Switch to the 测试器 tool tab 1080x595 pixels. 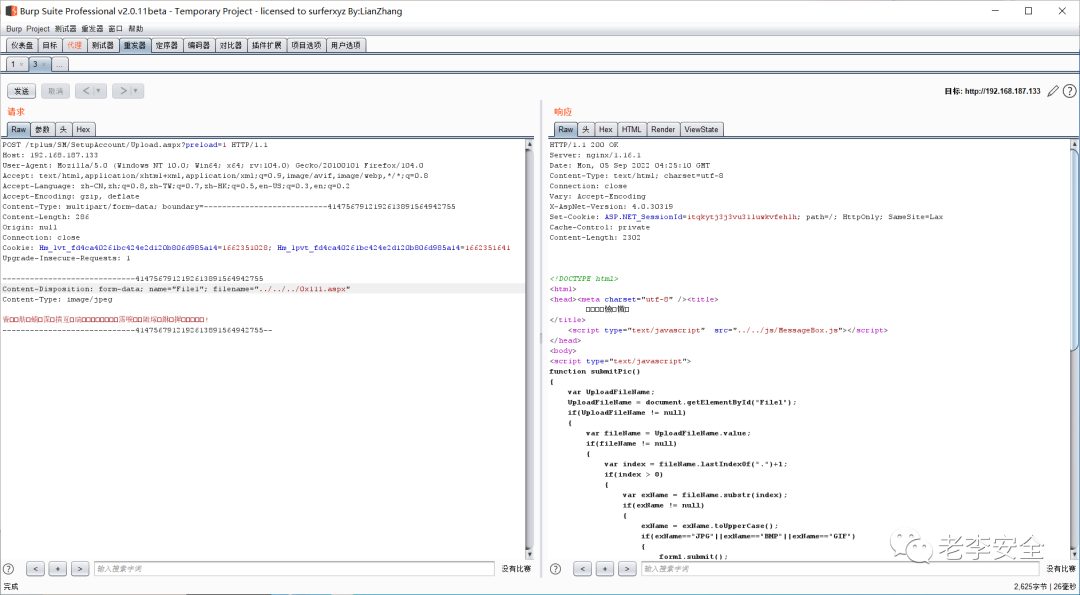point(103,45)
